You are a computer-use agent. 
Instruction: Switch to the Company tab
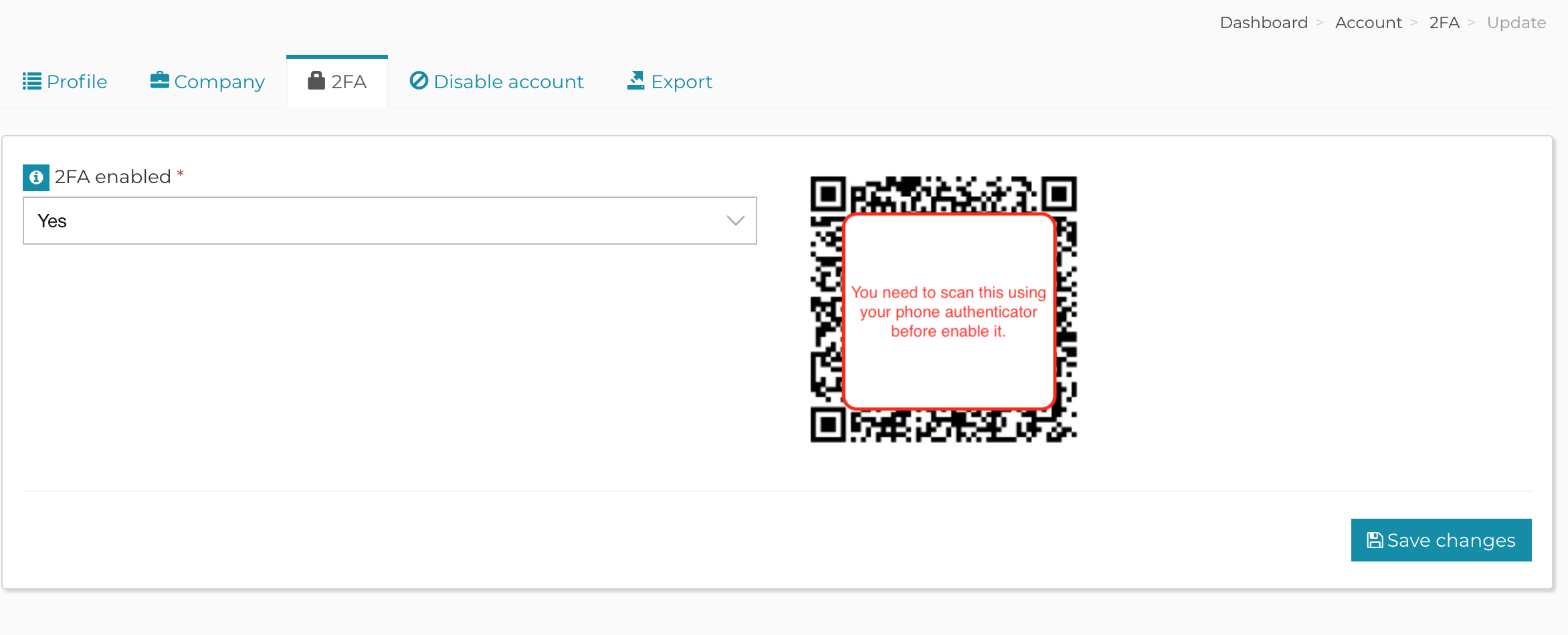(207, 82)
